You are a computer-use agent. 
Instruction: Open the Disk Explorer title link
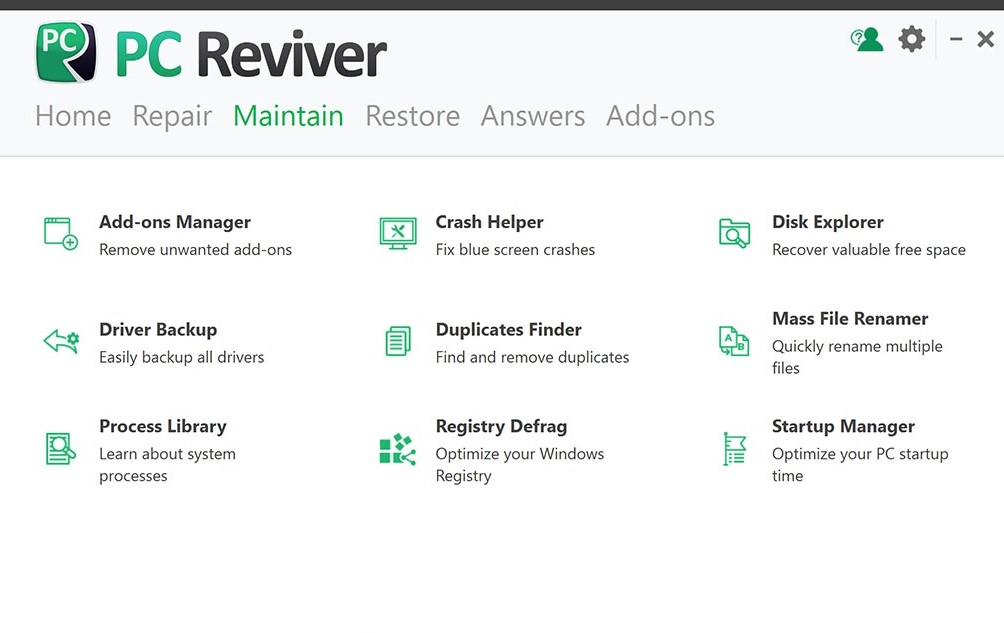828,222
